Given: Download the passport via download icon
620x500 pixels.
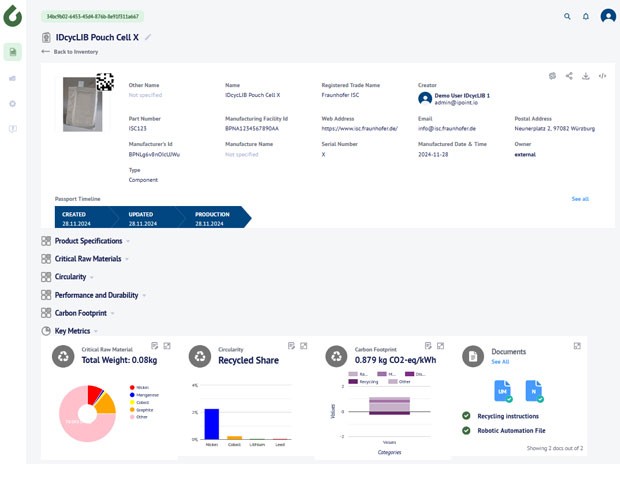Looking at the screenshot, I should point(586,76).
